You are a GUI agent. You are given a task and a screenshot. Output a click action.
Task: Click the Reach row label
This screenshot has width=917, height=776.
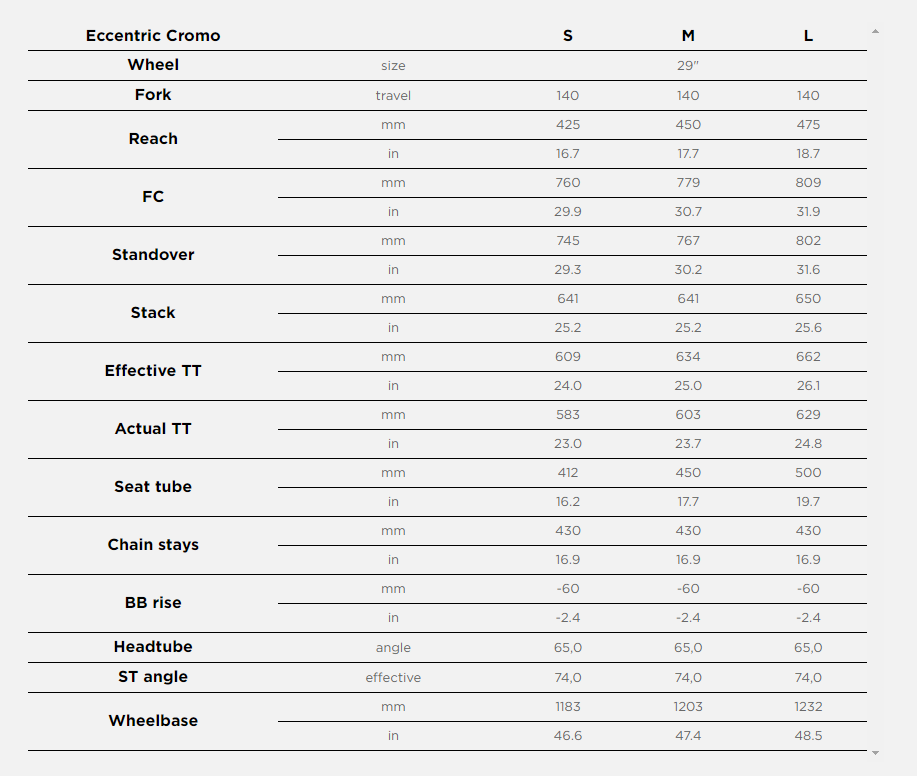pos(153,139)
